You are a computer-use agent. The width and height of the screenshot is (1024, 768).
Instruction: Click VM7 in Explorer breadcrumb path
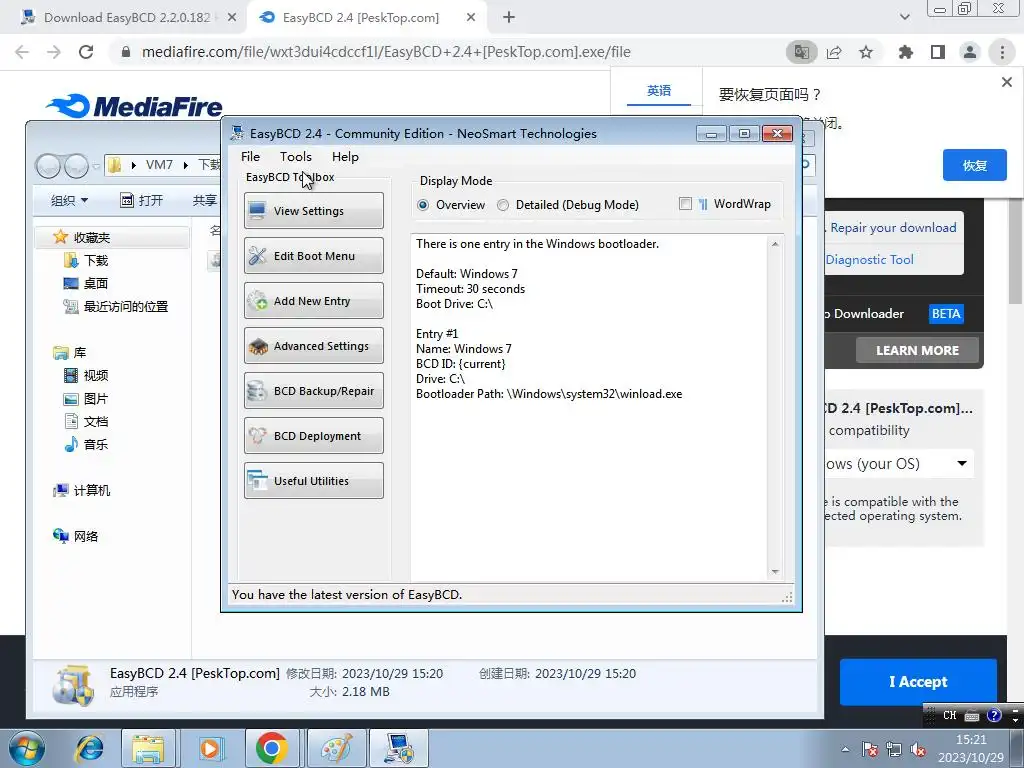pos(159,165)
